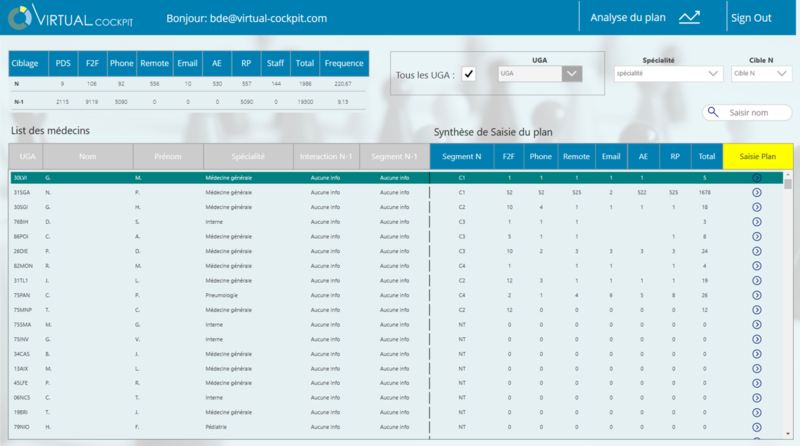
Task: Click the Segment N column header
Action: point(462,156)
